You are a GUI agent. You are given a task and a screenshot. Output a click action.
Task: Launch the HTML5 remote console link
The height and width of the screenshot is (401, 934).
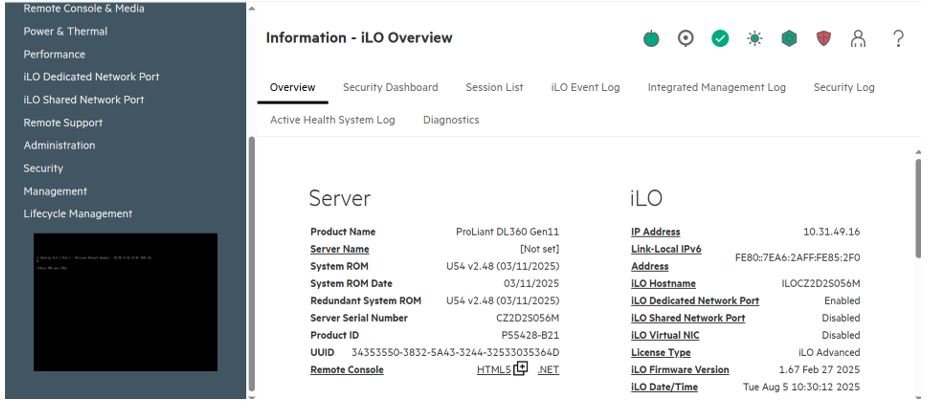click(494, 370)
